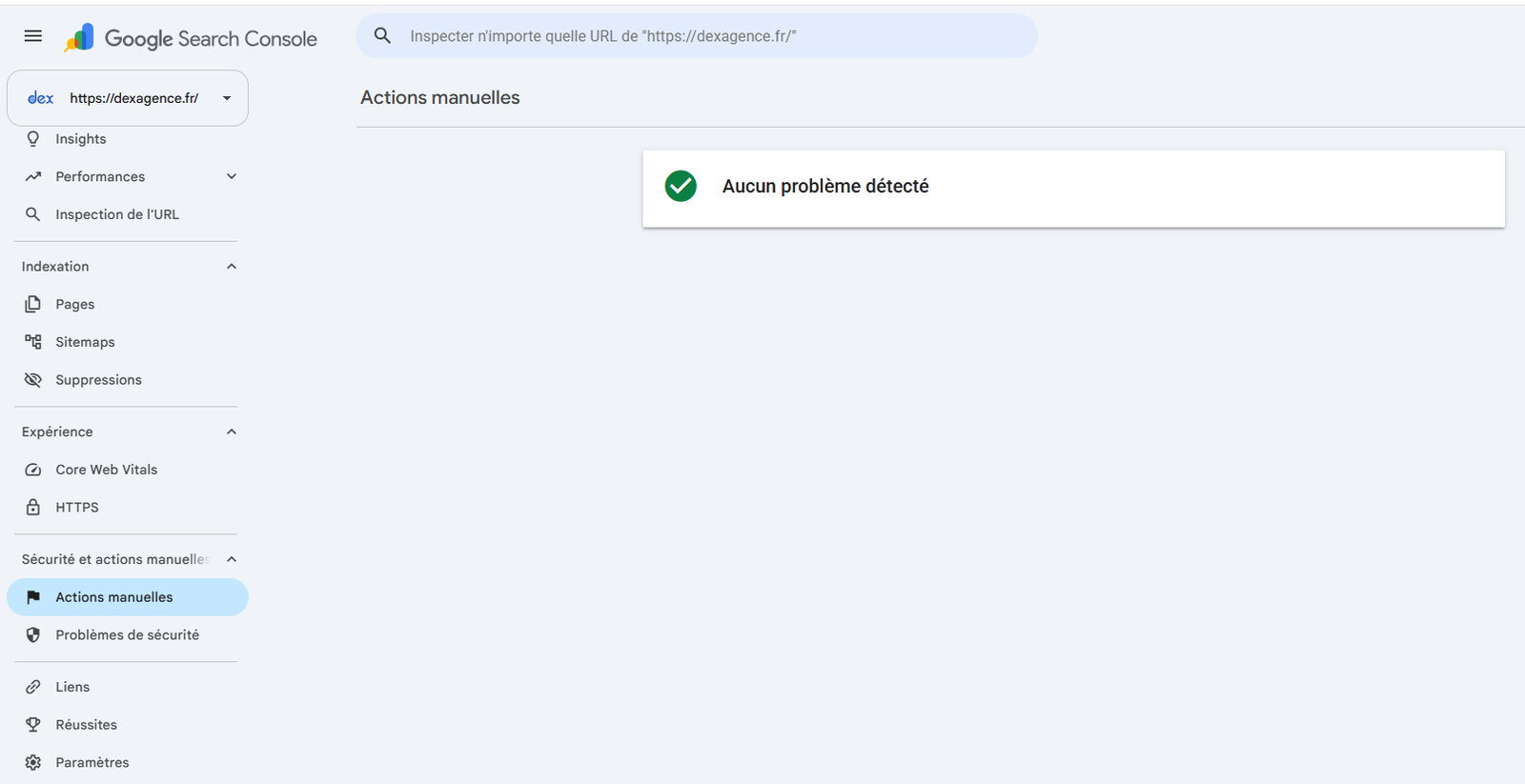
Task: Collapse the Expérience section
Action: pos(232,432)
